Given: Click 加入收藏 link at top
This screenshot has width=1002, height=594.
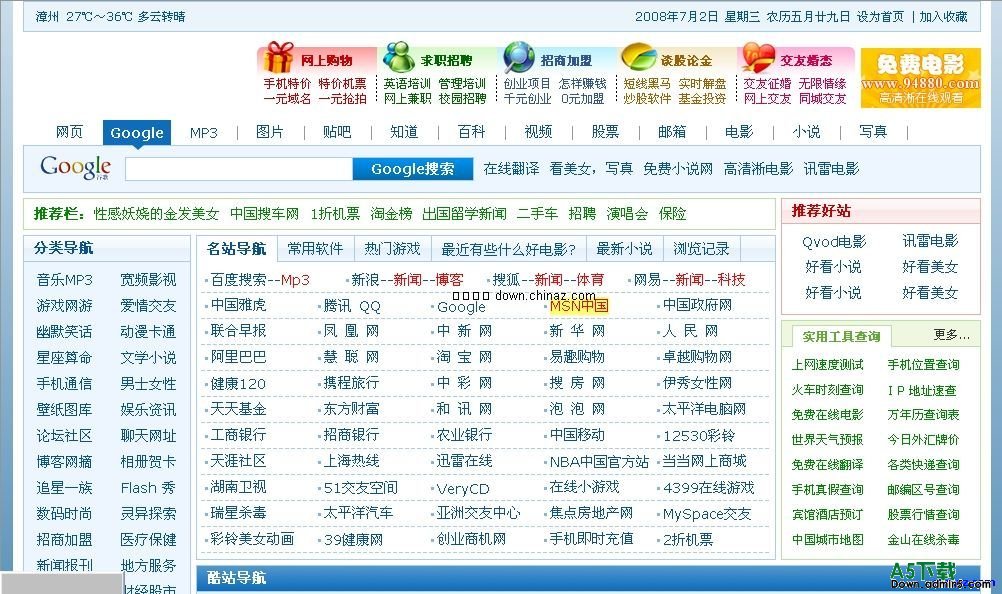Looking at the screenshot, I should tap(943, 17).
